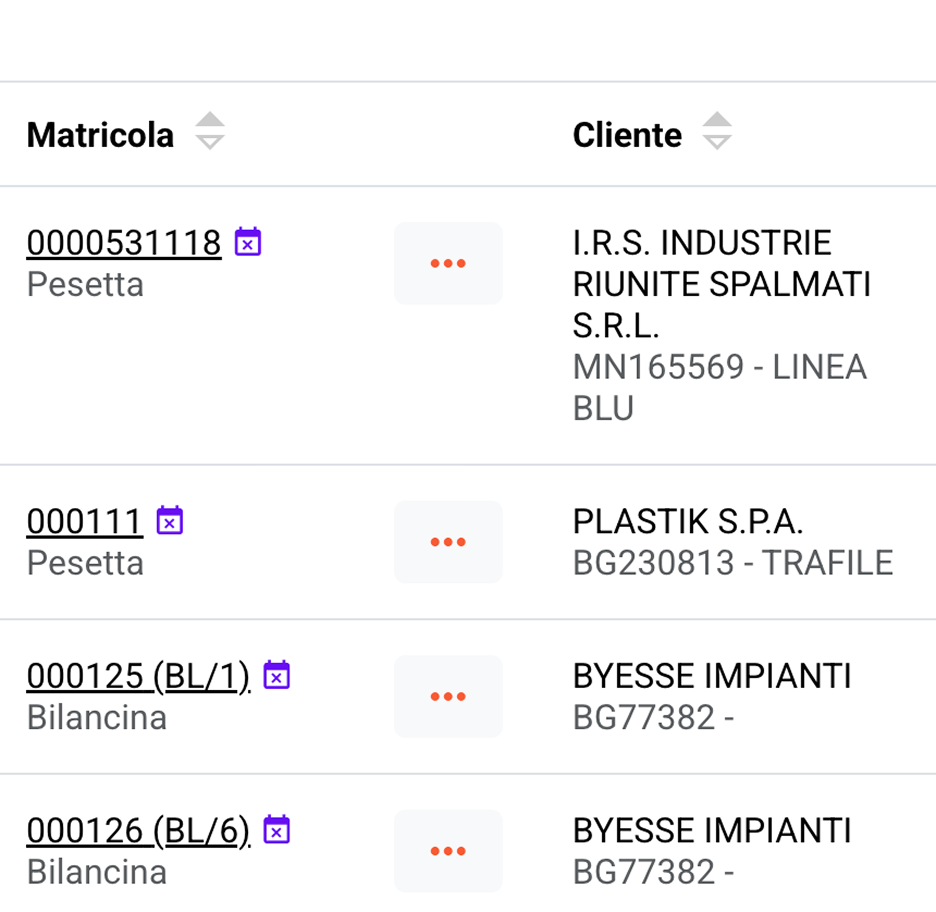
Task: Click calendar icon next to 000126 (BL/6)
Action: (276, 830)
